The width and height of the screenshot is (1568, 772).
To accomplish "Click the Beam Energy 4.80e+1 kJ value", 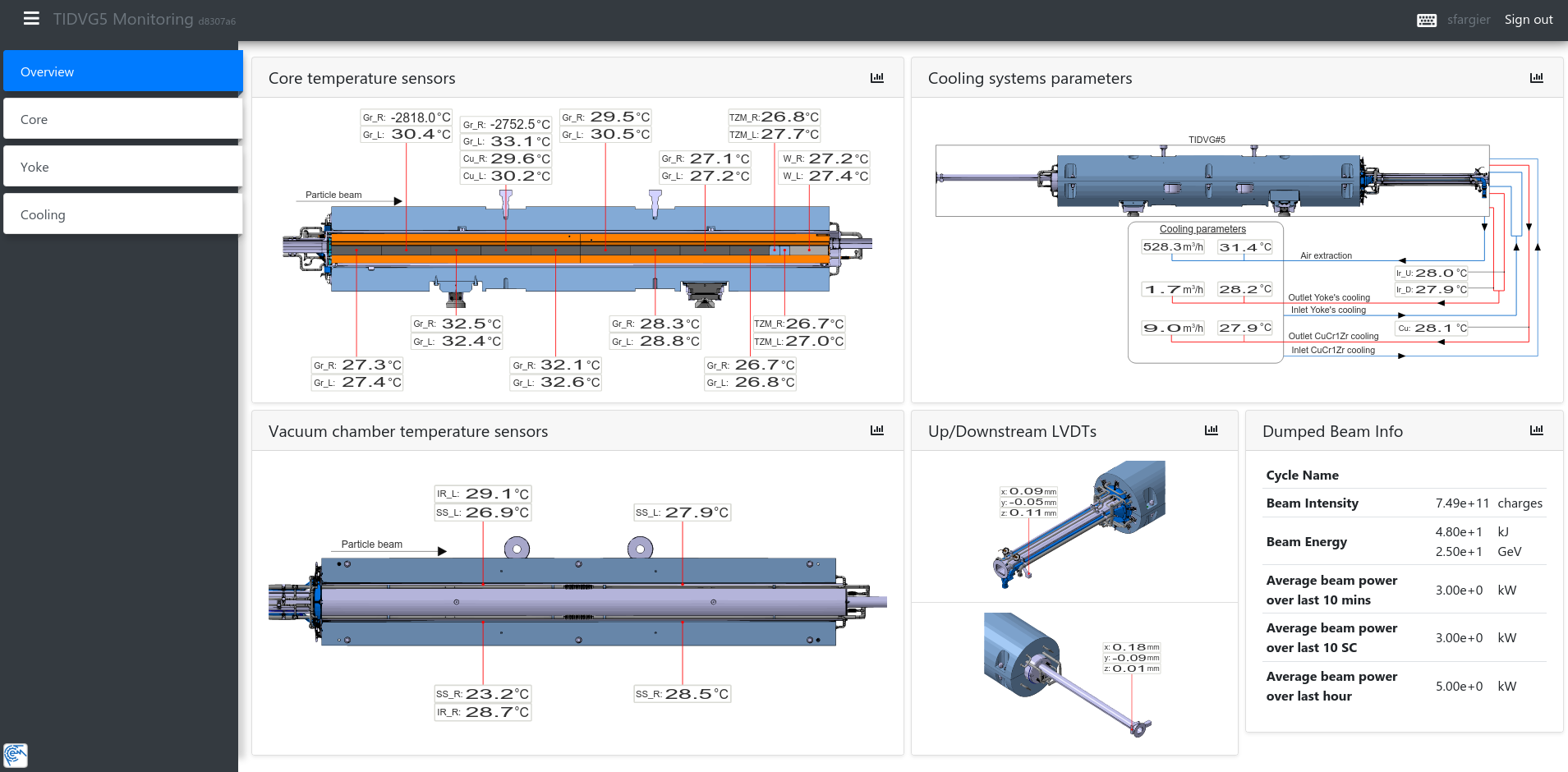I will pyautogui.click(x=1459, y=531).
